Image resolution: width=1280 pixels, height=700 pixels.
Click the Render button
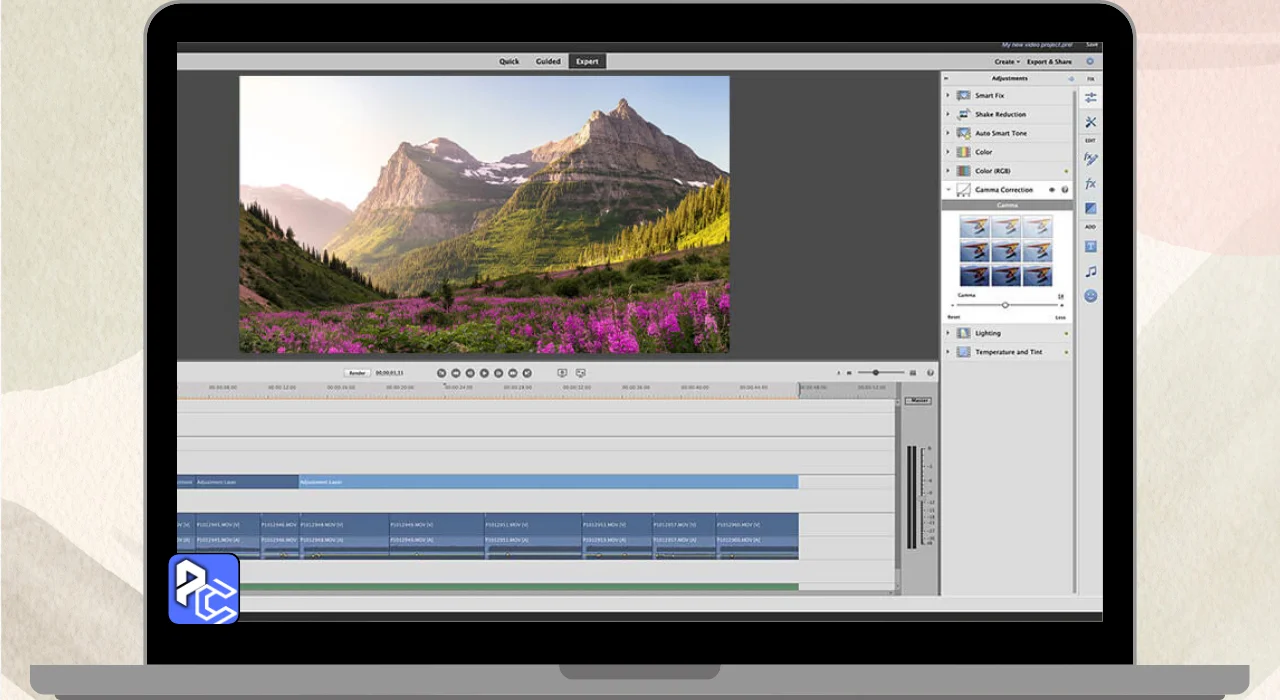click(357, 373)
